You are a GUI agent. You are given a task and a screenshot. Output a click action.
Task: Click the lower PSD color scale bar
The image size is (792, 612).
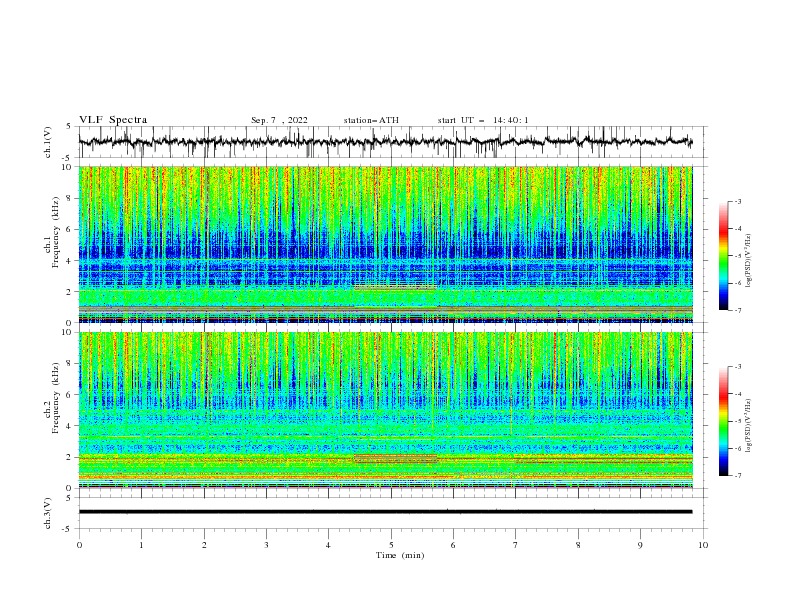724,421
